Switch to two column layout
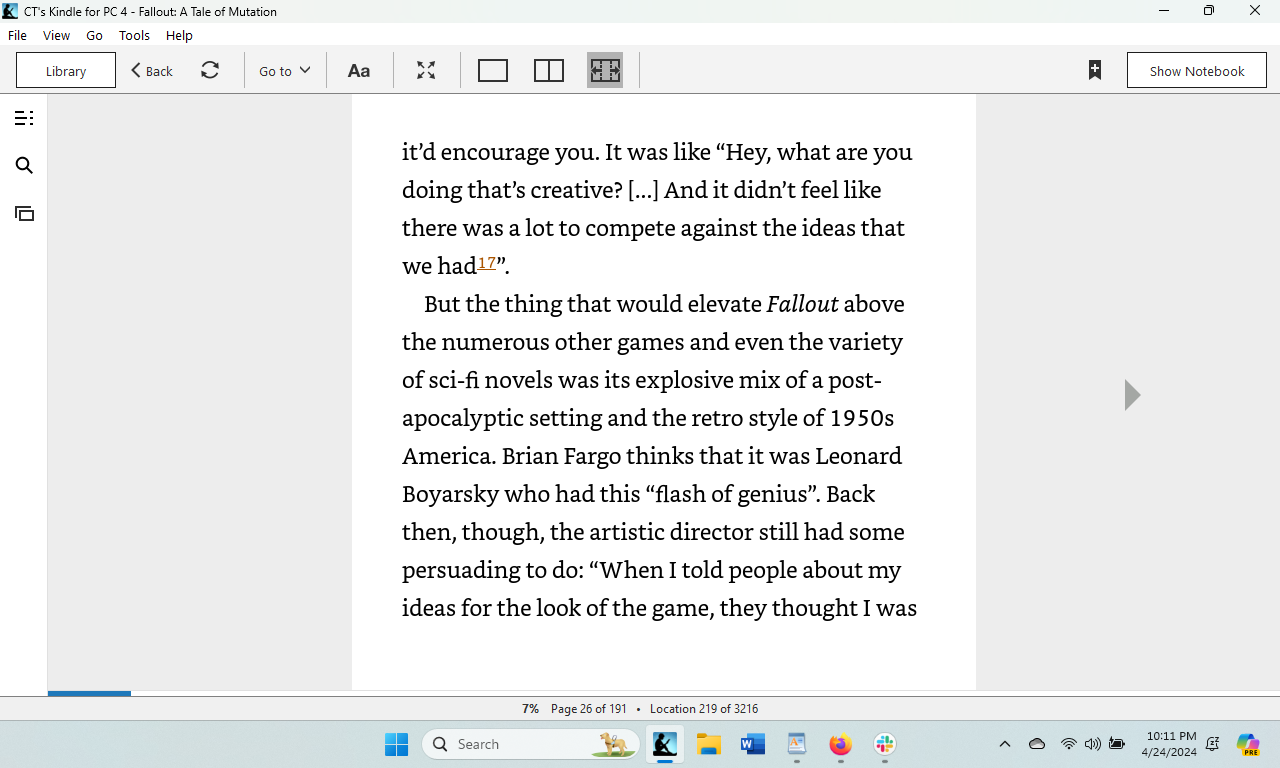Image resolution: width=1280 pixels, height=768 pixels. point(549,71)
